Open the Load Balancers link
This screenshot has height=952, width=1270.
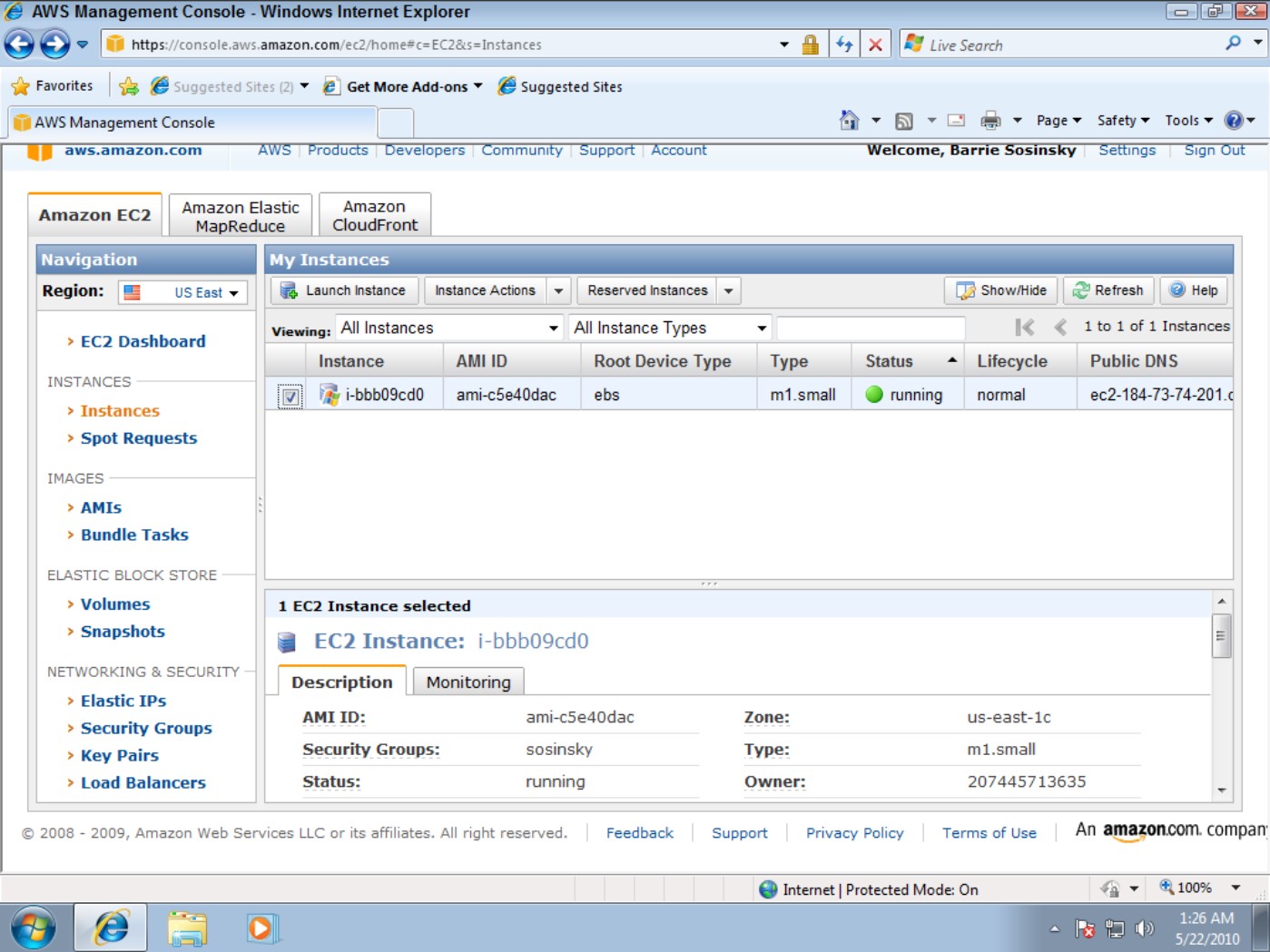(143, 782)
